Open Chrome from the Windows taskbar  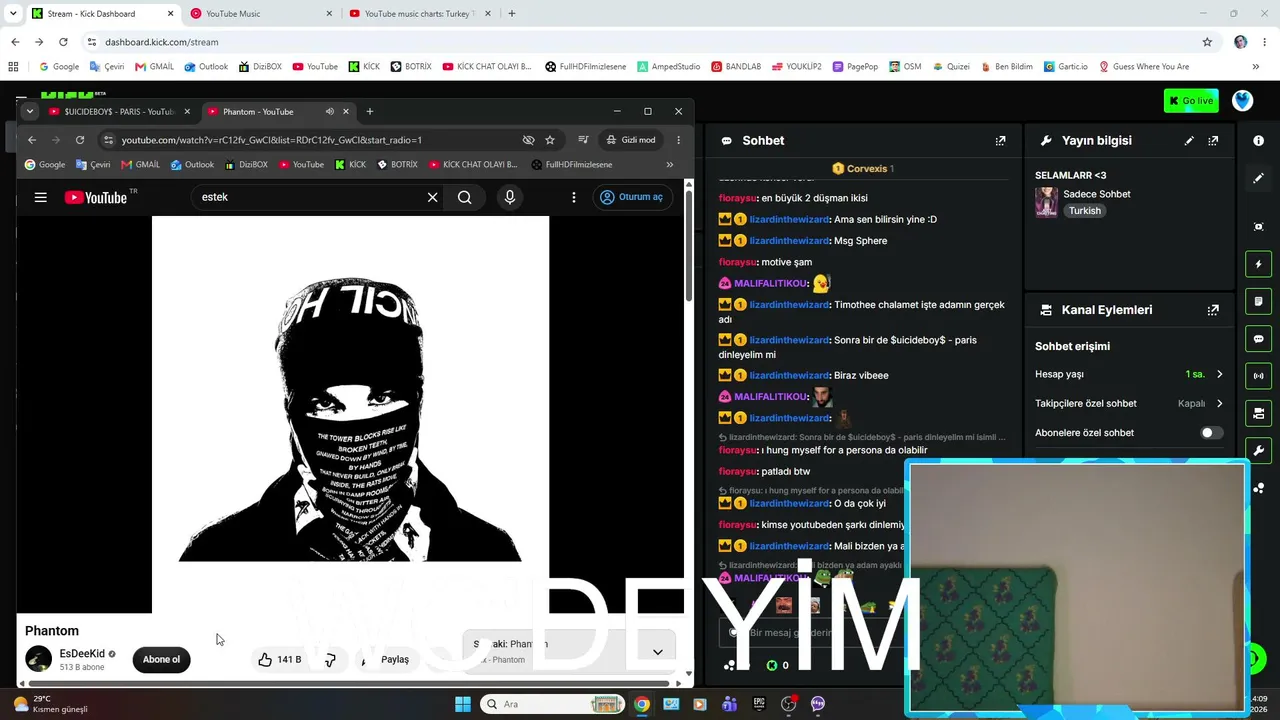point(642,704)
